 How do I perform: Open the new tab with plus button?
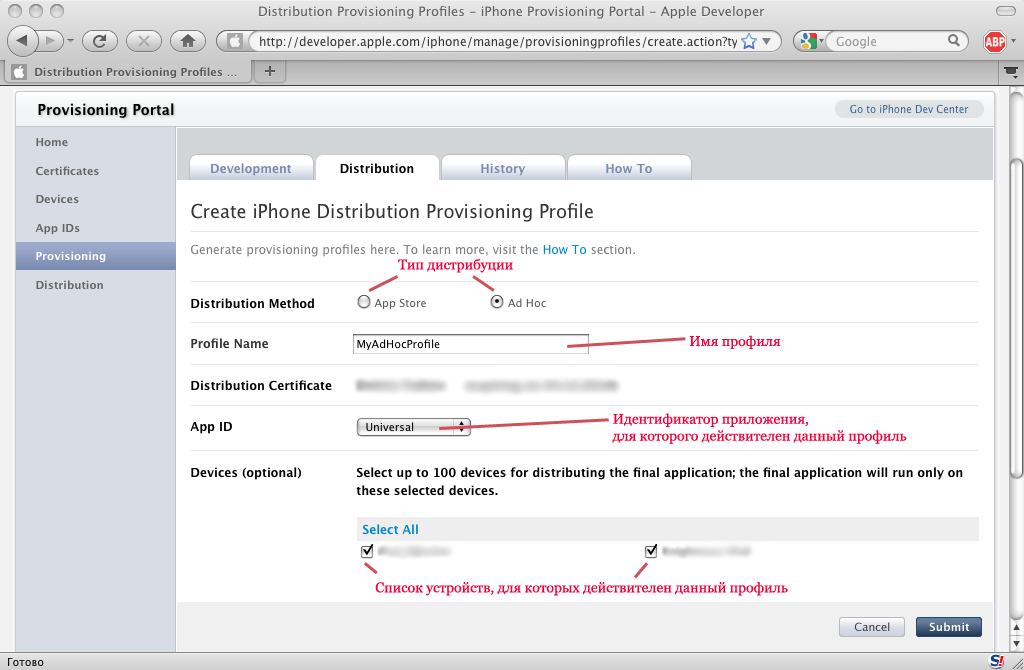coord(270,71)
